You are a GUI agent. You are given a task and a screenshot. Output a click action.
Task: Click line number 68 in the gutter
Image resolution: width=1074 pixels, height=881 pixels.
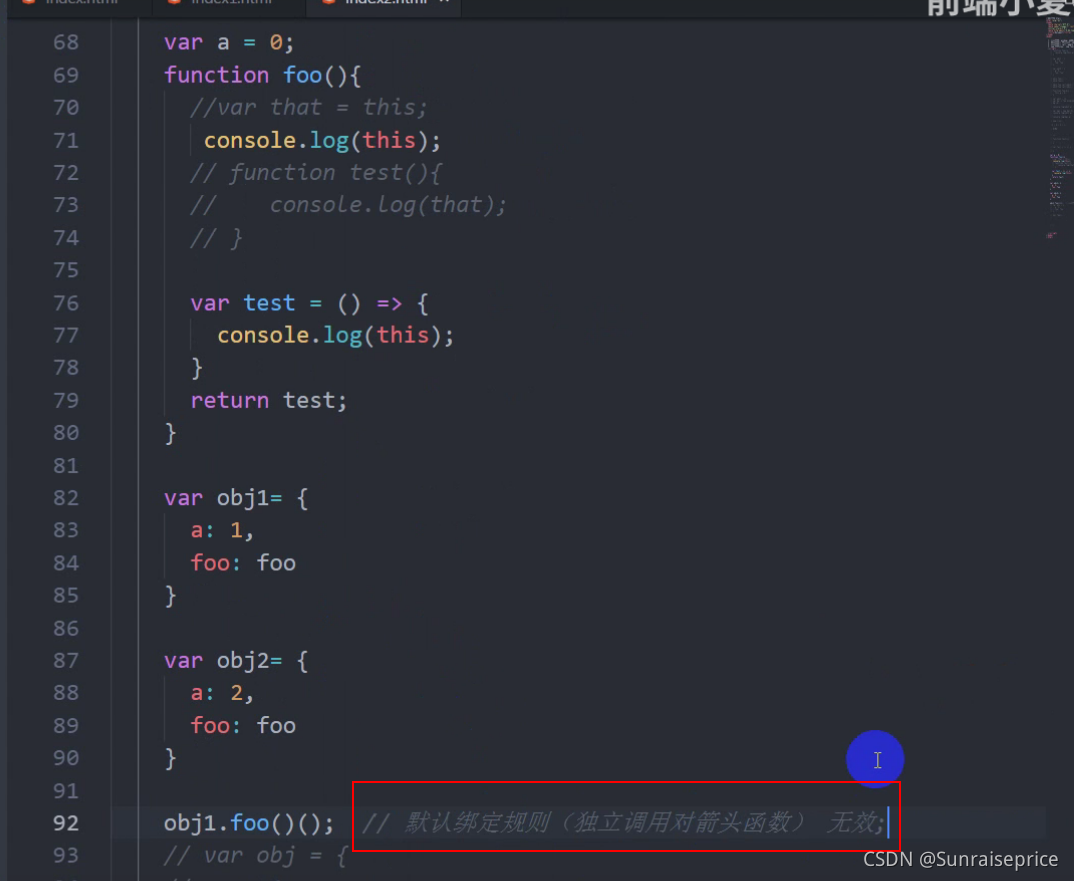point(66,42)
